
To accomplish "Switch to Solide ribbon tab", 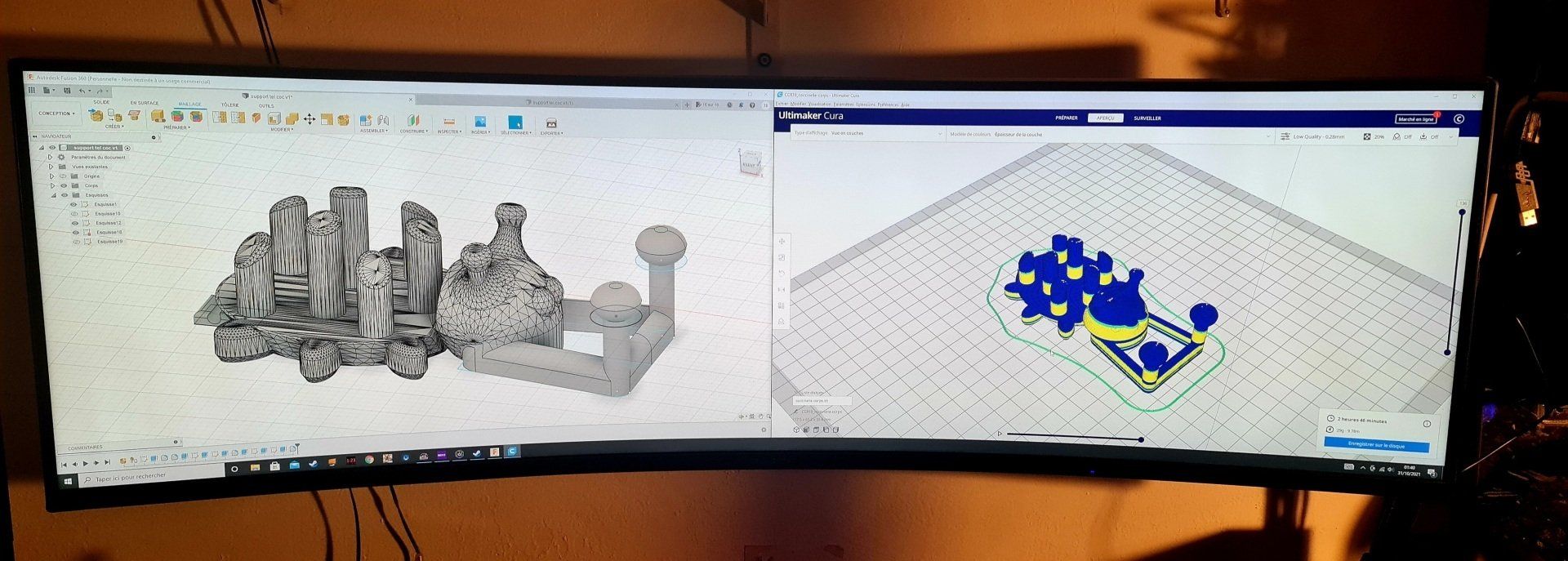I will click(101, 102).
